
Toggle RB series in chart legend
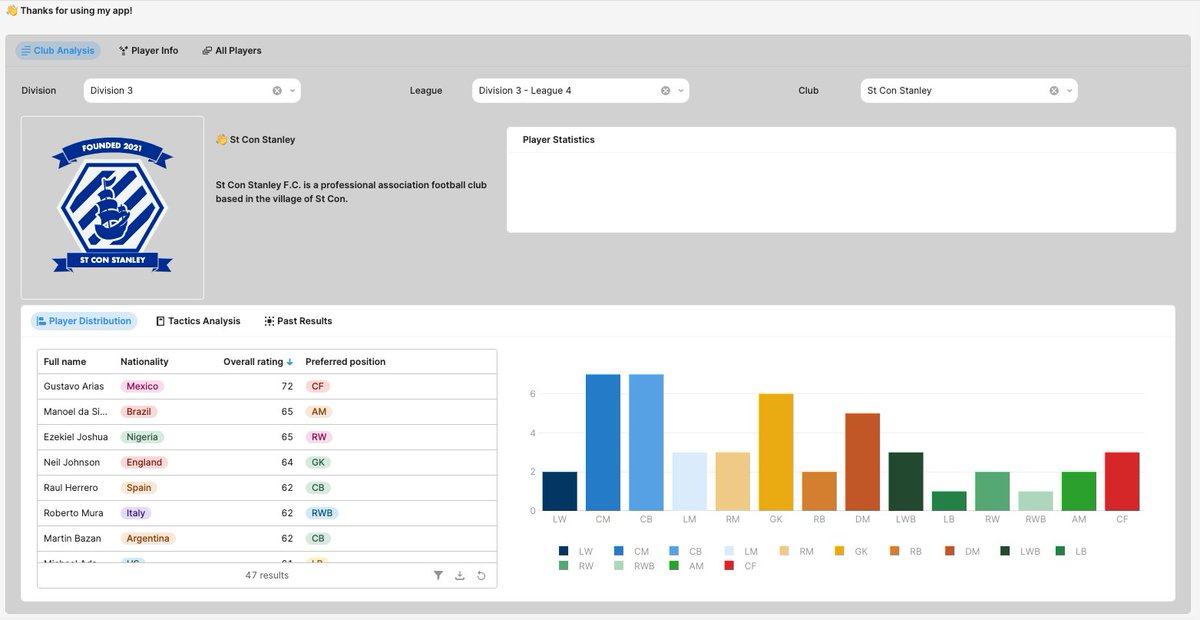(906, 551)
